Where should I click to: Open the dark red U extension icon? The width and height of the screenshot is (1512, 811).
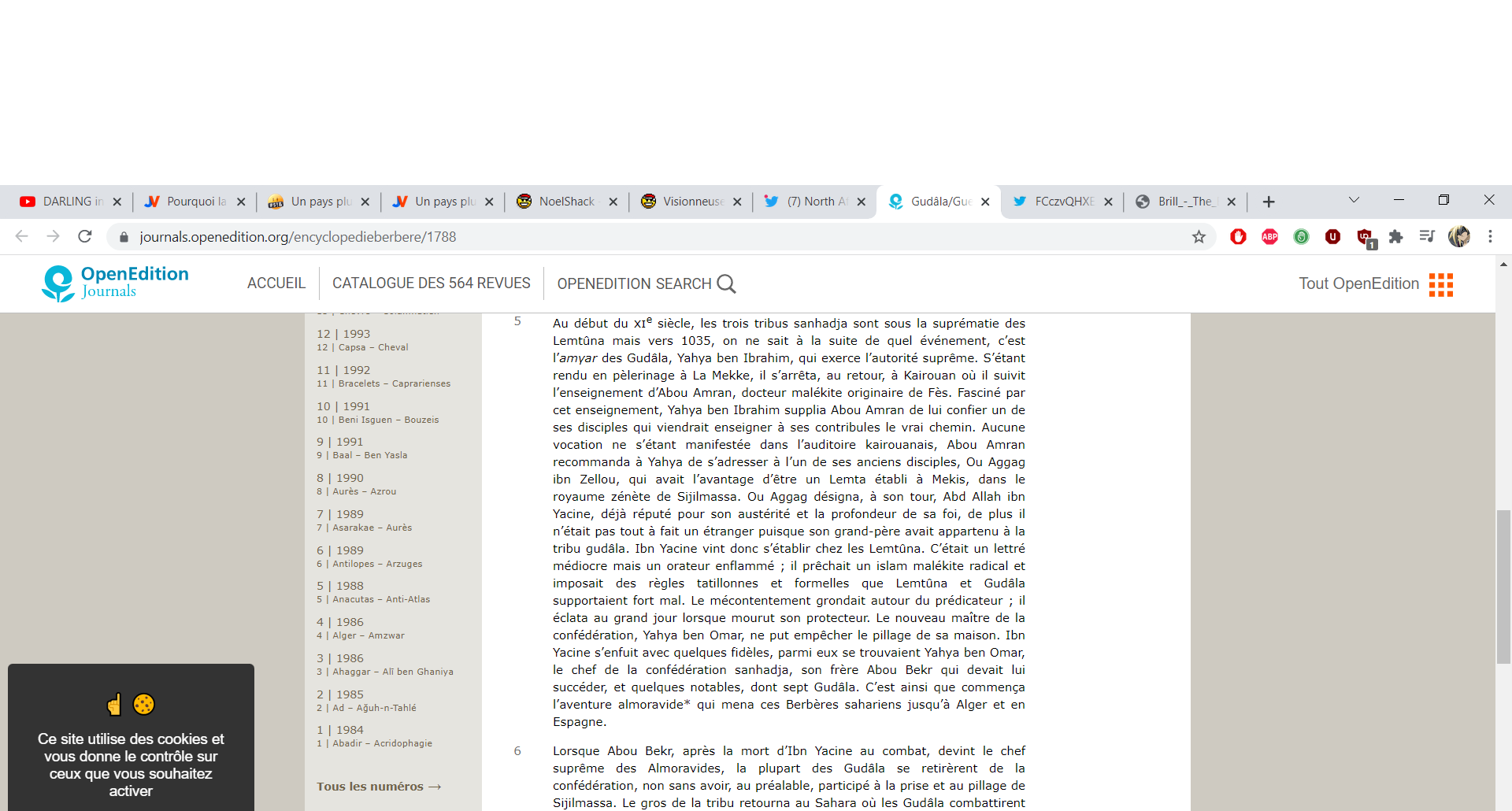point(1332,236)
